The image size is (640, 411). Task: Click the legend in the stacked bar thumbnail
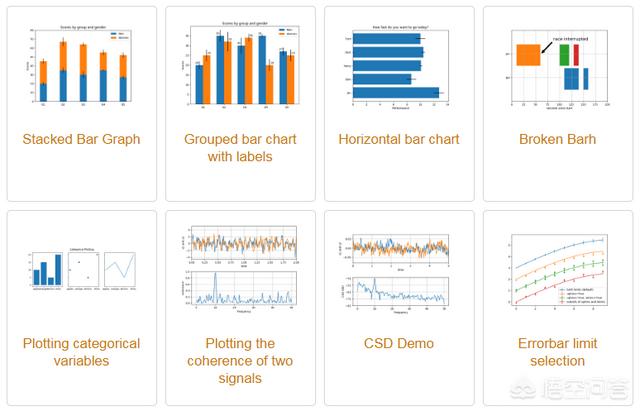tap(120, 36)
